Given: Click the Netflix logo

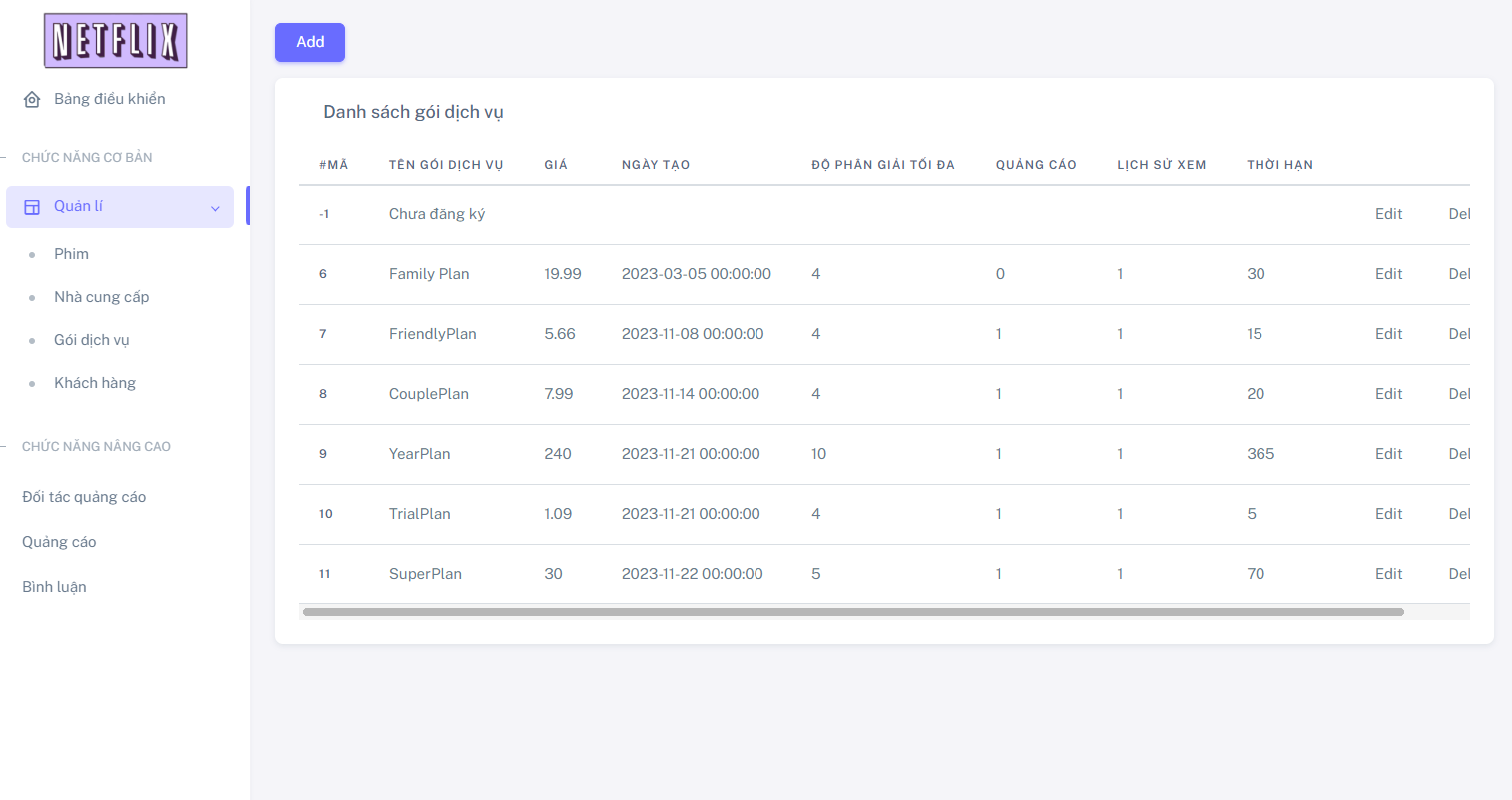Looking at the screenshot, I should coord(116,41).
